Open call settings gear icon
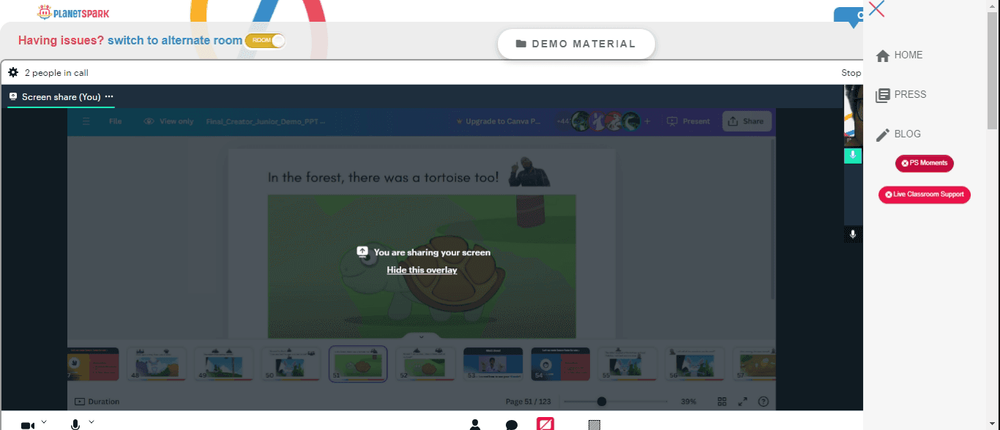 (x=13, y=73)
